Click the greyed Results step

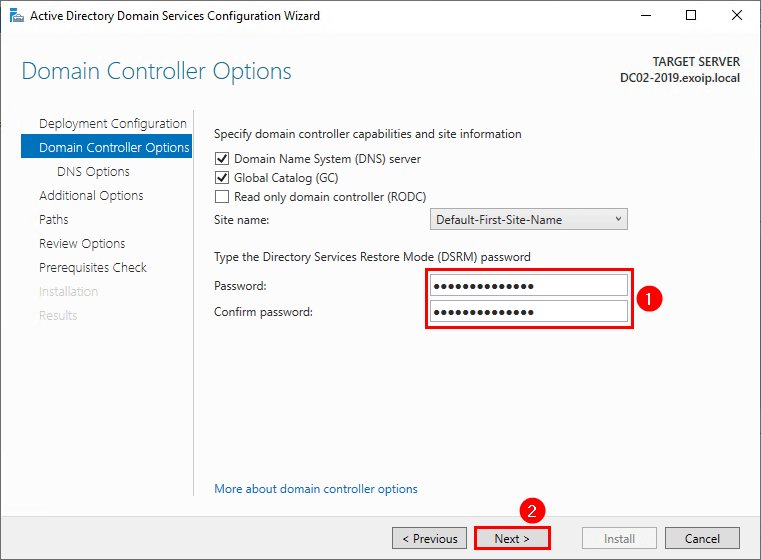pos(58,315)
